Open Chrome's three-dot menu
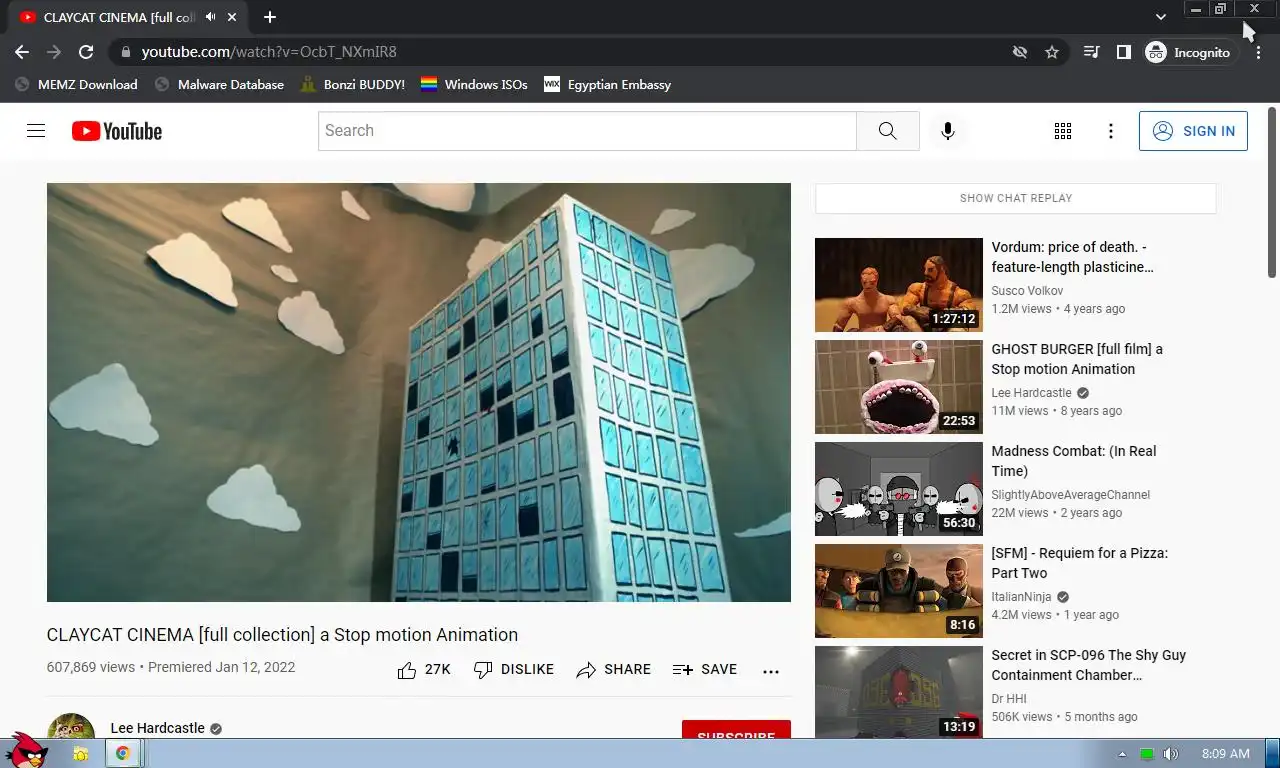This screenshot has width=1280, height=768. tap(1258, 52)
